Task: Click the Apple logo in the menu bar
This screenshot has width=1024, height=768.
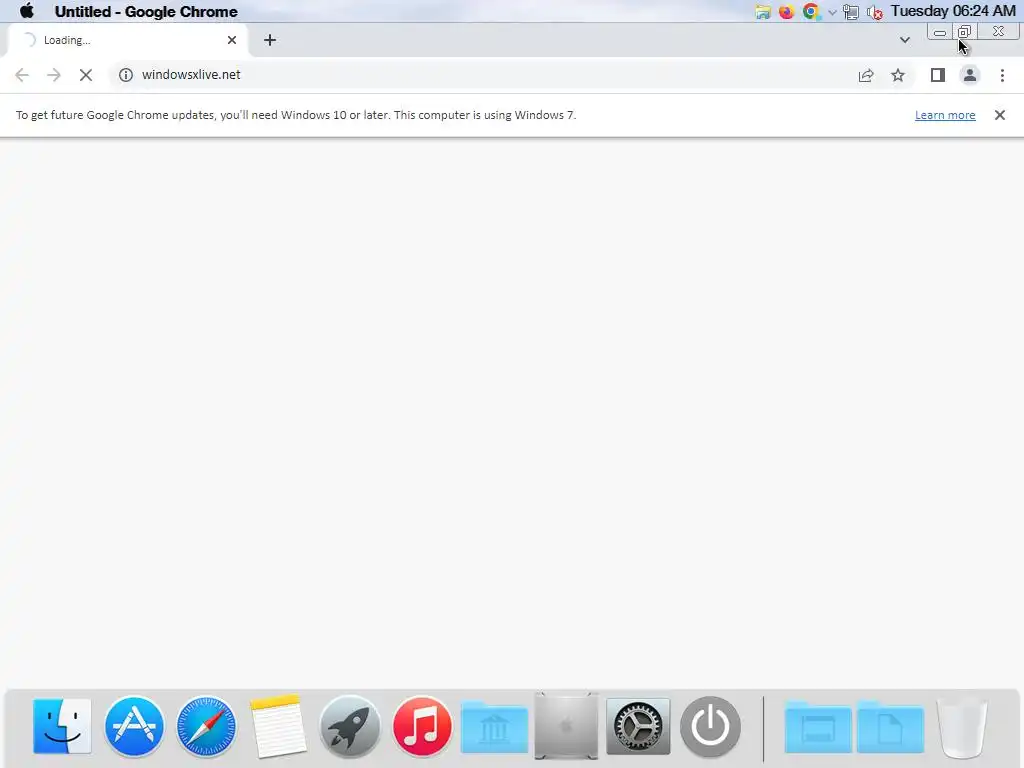Action: 27,11
